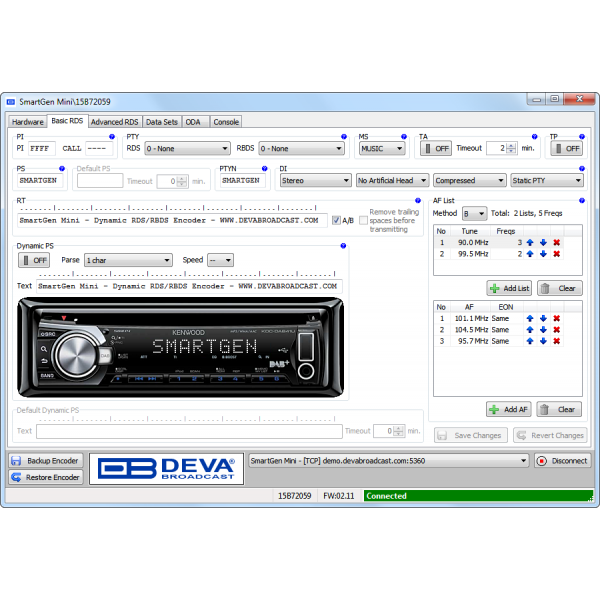Toggle the TA OFF switch

pyautogui.click(x=436, y=148)
